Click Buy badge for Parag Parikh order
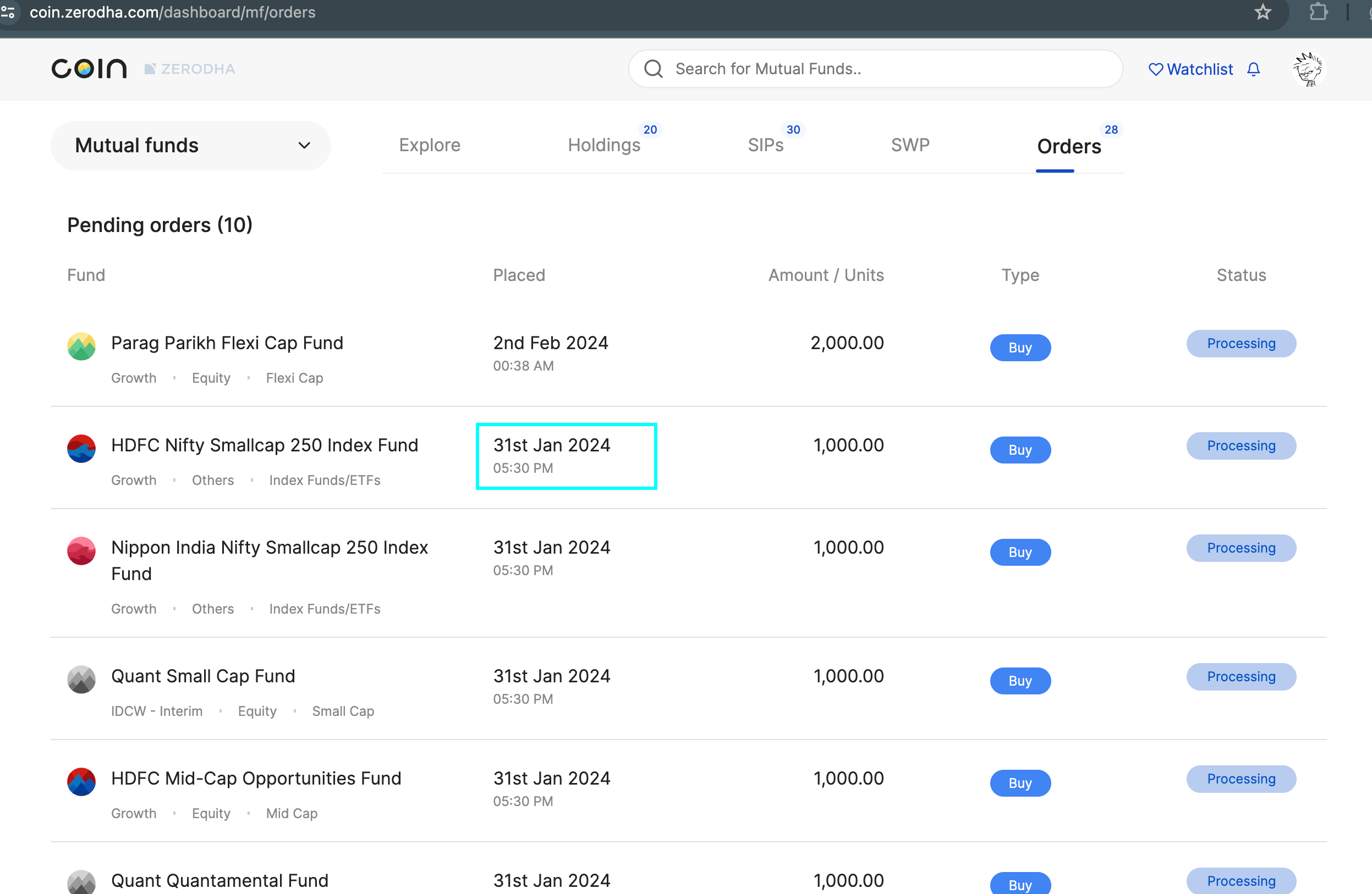 [x=1020, y=347]
